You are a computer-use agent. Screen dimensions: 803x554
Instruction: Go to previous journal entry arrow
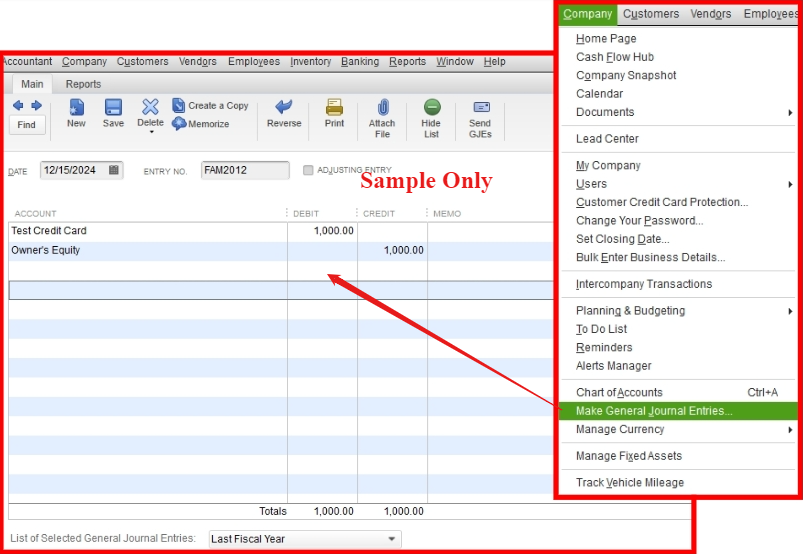18,105
